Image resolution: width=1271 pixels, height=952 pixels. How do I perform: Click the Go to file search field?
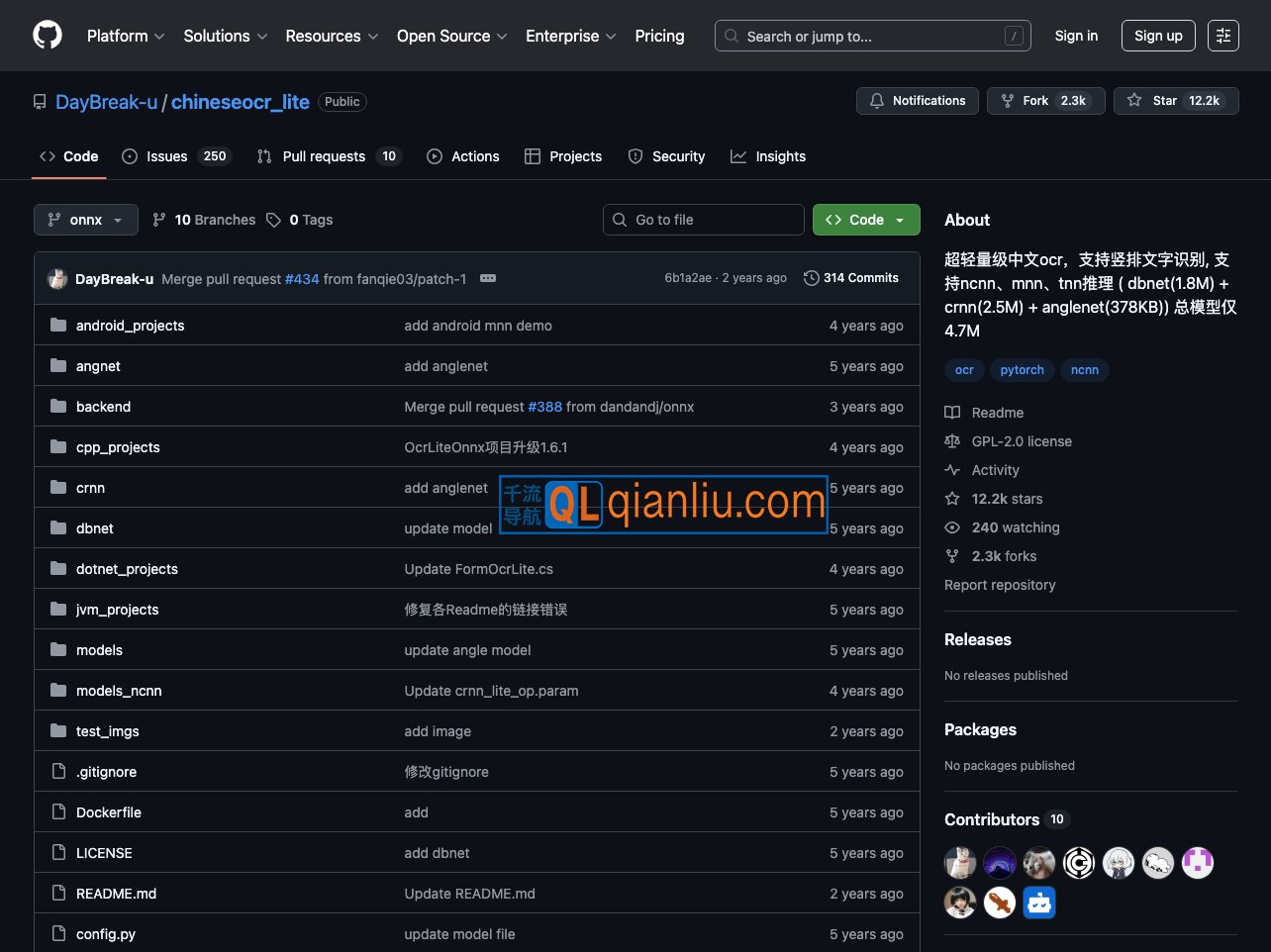point(703,220)
